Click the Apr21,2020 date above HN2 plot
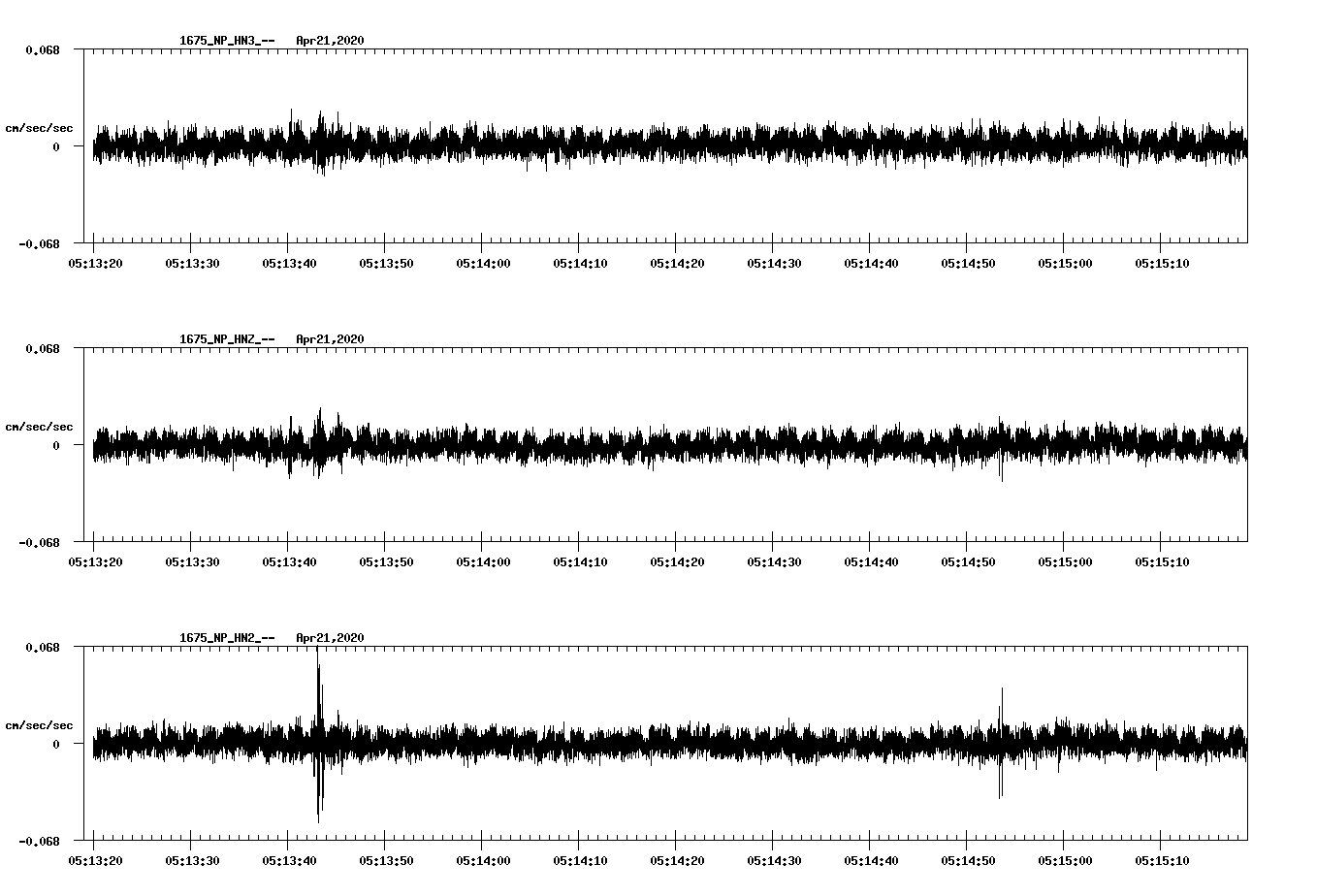Image resolution: width=1317 pixels, height=896 pixels. pyautogui.click(x=330, y=638)
